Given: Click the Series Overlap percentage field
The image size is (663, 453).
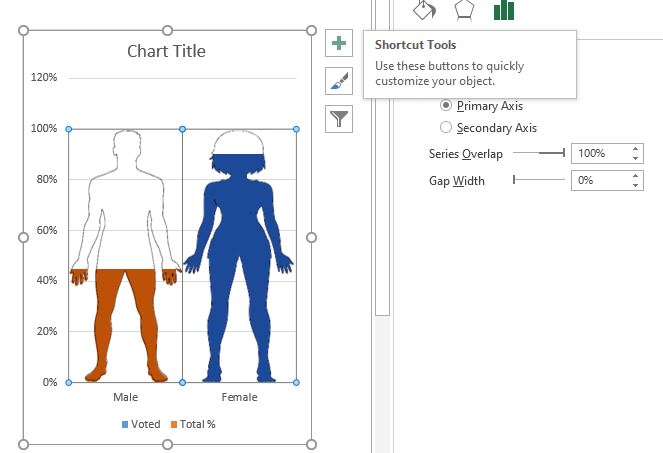Looking at the screenshot, I should point(600,153).
